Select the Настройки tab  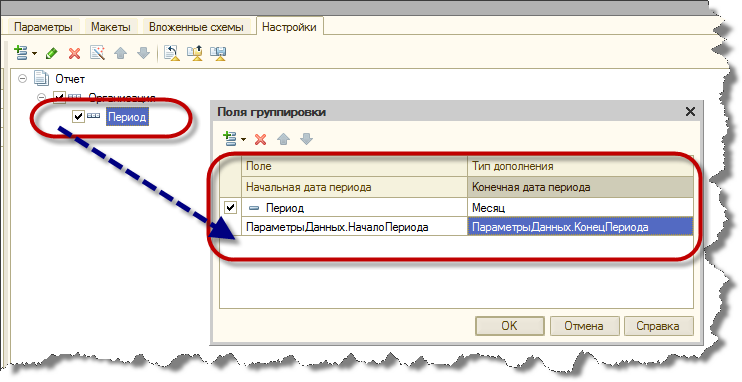point(289,27)
